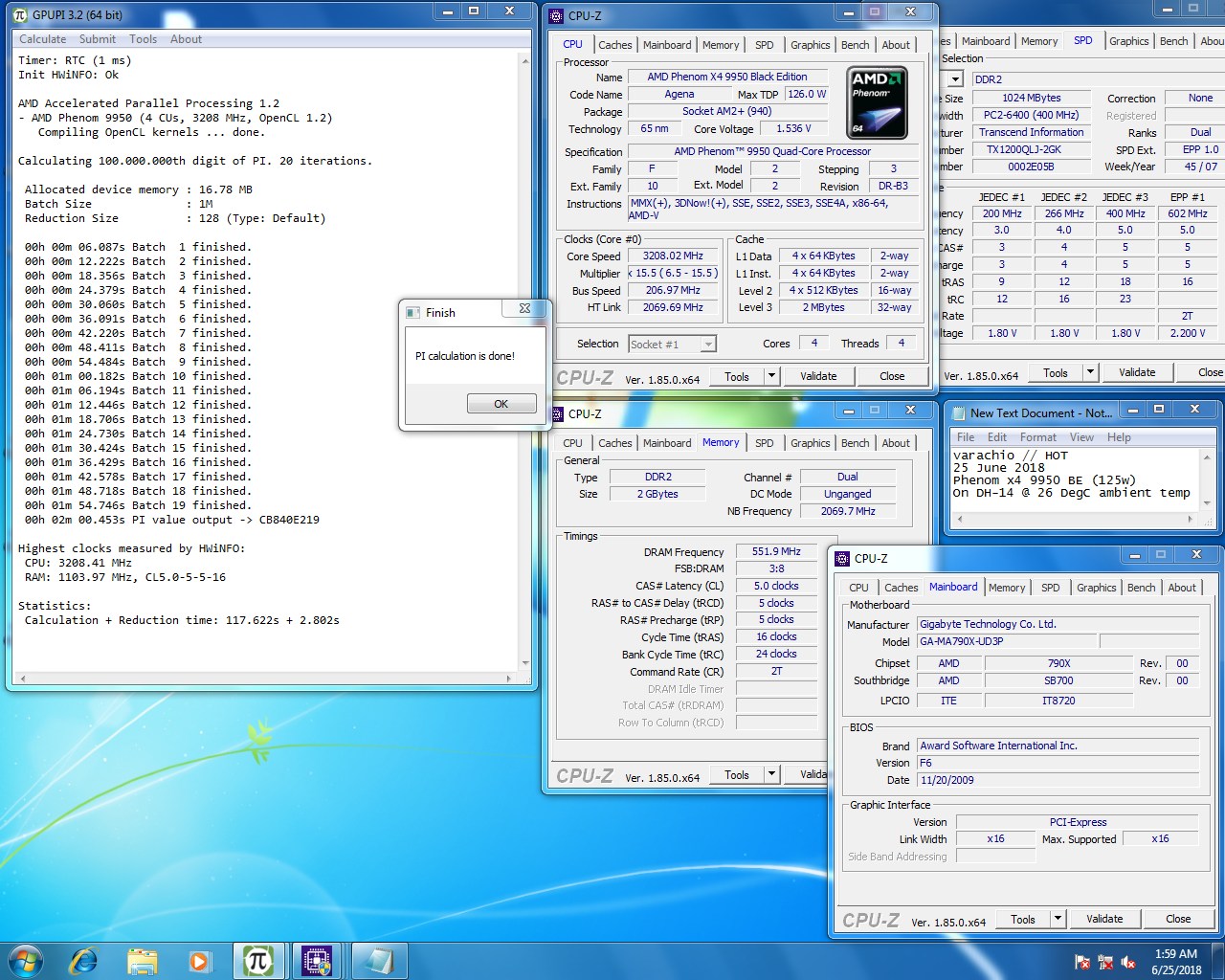The width and height of the screenshot is (1225, 980).
Task: Switch to Caches tab in top CPU-Z
Action: (614, 45)
